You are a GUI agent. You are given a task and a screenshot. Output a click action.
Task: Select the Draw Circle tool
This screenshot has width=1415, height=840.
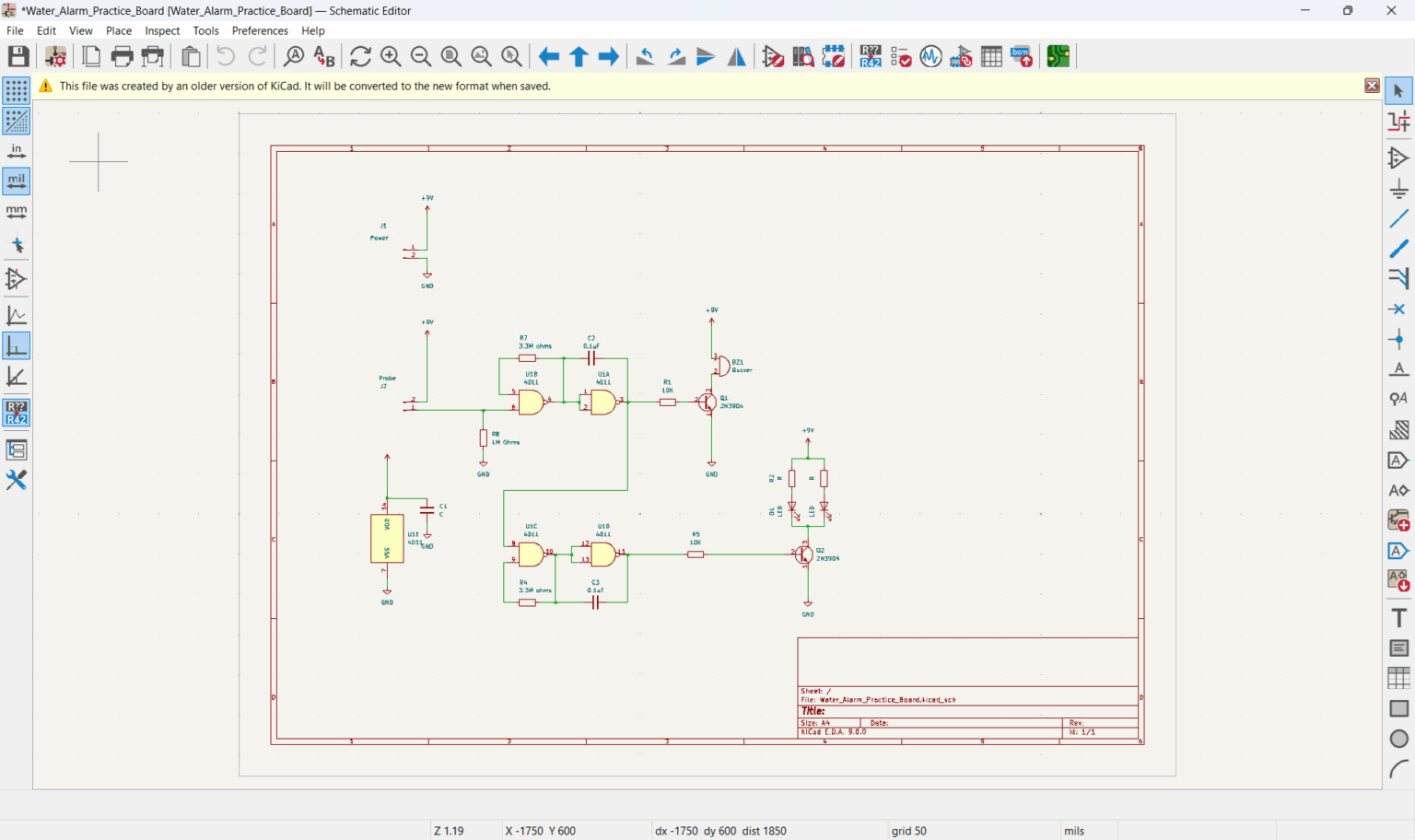tap(1398, 739)
